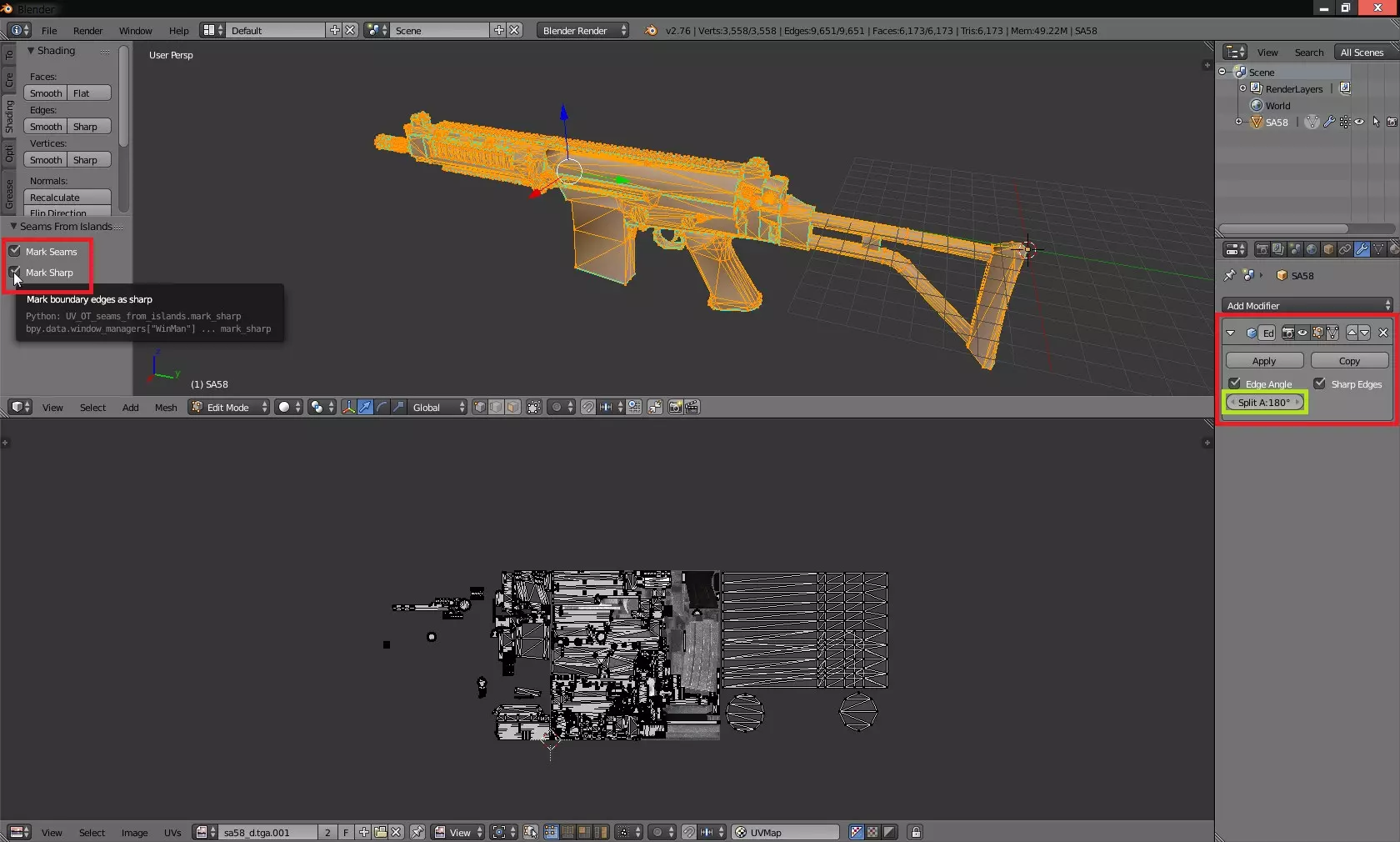Expand the RenderLayers tree entry

point(1242,88)
